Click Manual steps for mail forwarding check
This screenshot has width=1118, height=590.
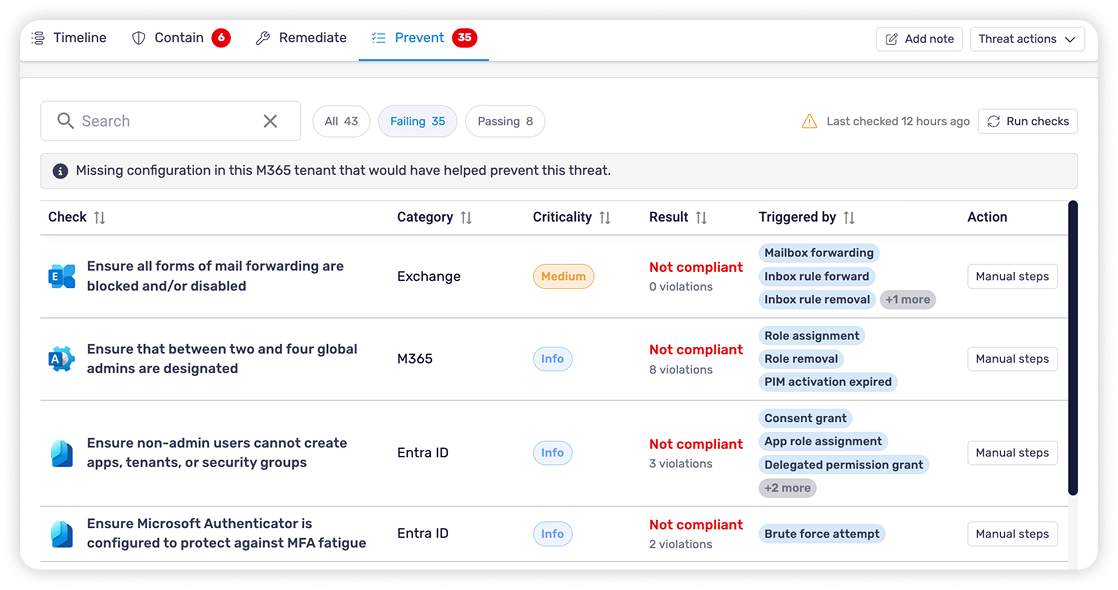[1012, 277]
